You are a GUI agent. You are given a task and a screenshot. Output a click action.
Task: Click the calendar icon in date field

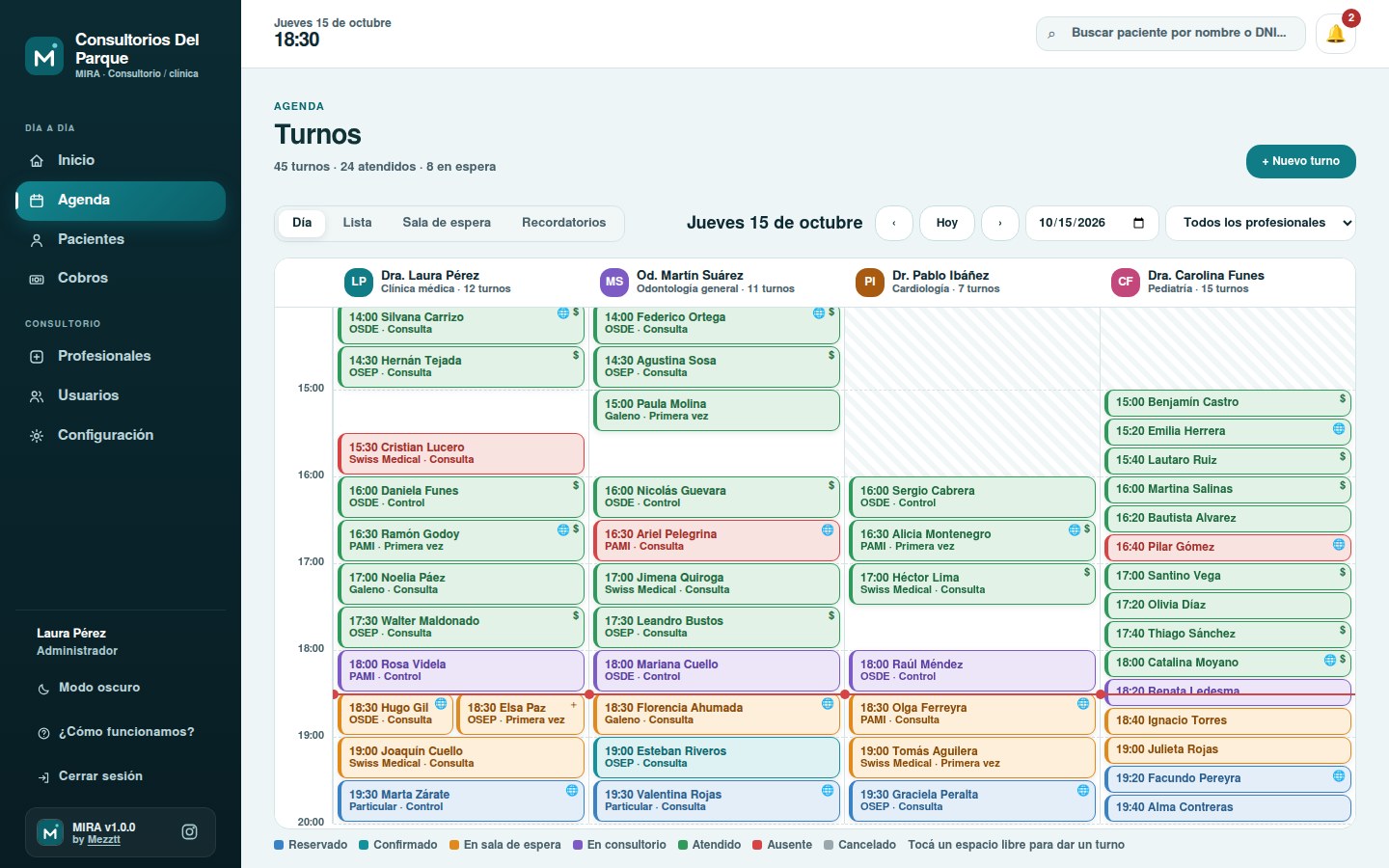(1138, 223)
